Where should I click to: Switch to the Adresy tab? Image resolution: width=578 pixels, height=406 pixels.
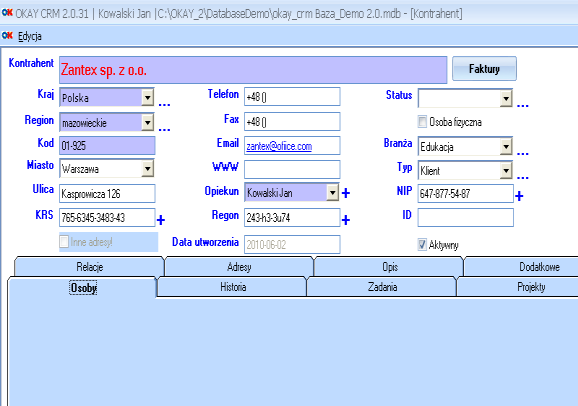click(x=239, y=267)
